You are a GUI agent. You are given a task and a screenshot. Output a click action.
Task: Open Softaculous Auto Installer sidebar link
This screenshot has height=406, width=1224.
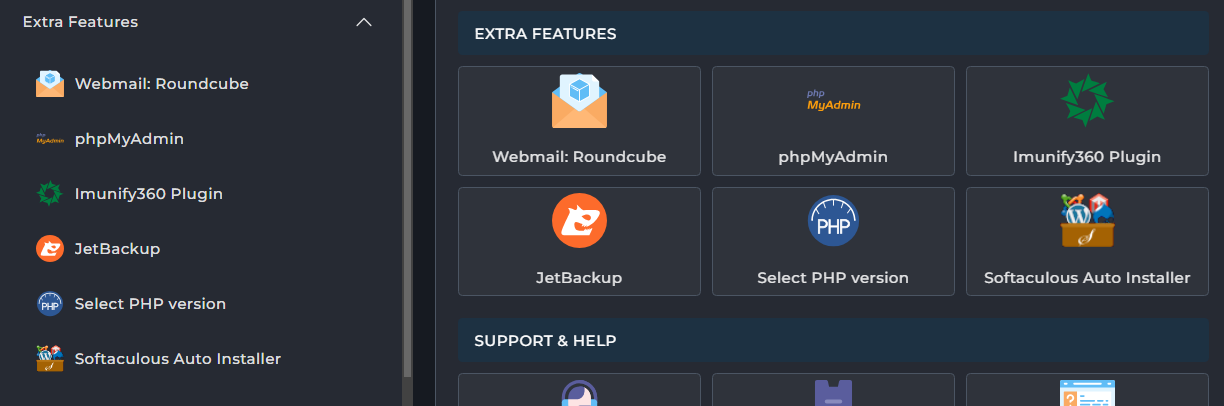178,359
